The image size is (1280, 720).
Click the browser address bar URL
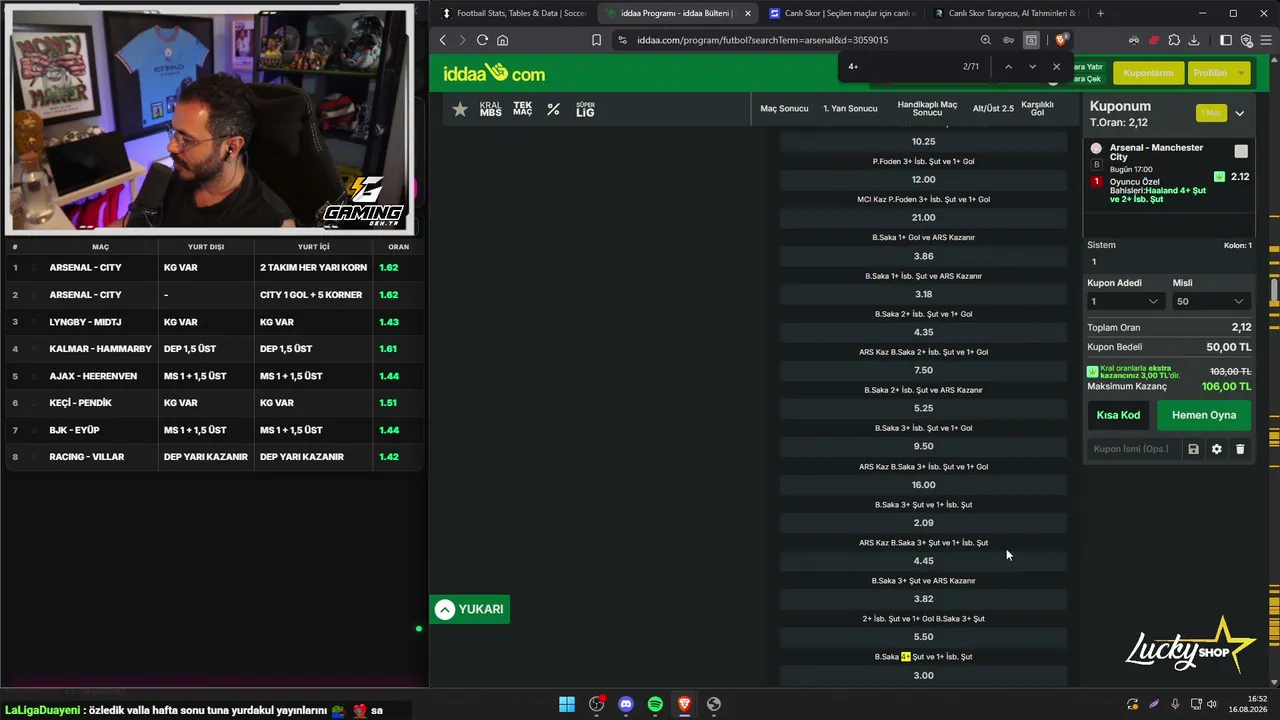pos(762,40)
